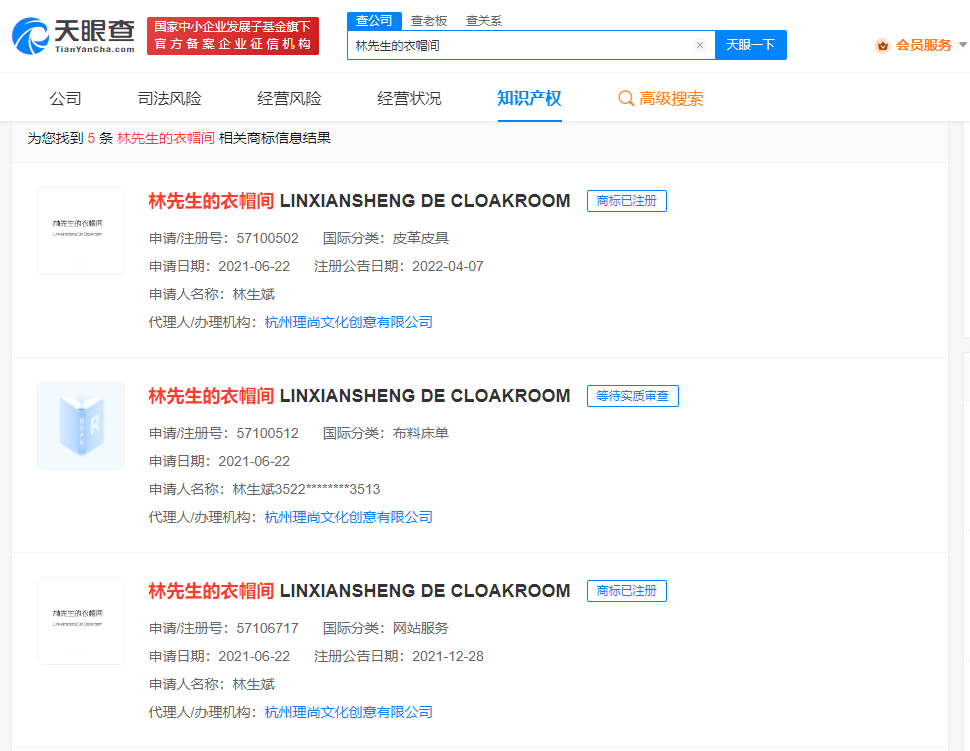Switch to the 知识产权 tab
The height and width of the screenshot is (751, 970).
pos(529,99)
